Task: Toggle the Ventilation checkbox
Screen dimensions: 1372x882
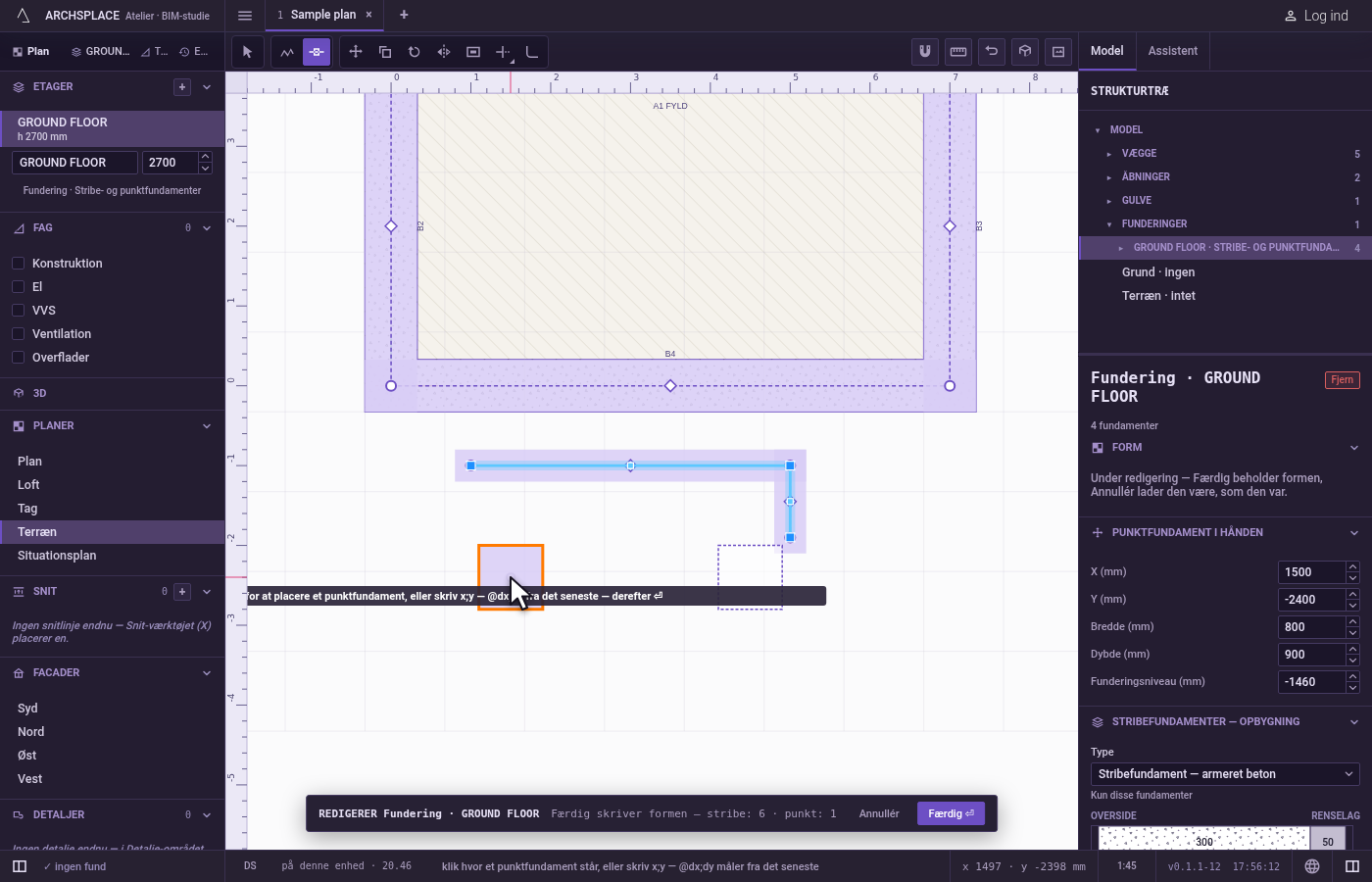Action: (x=18, y=334)
